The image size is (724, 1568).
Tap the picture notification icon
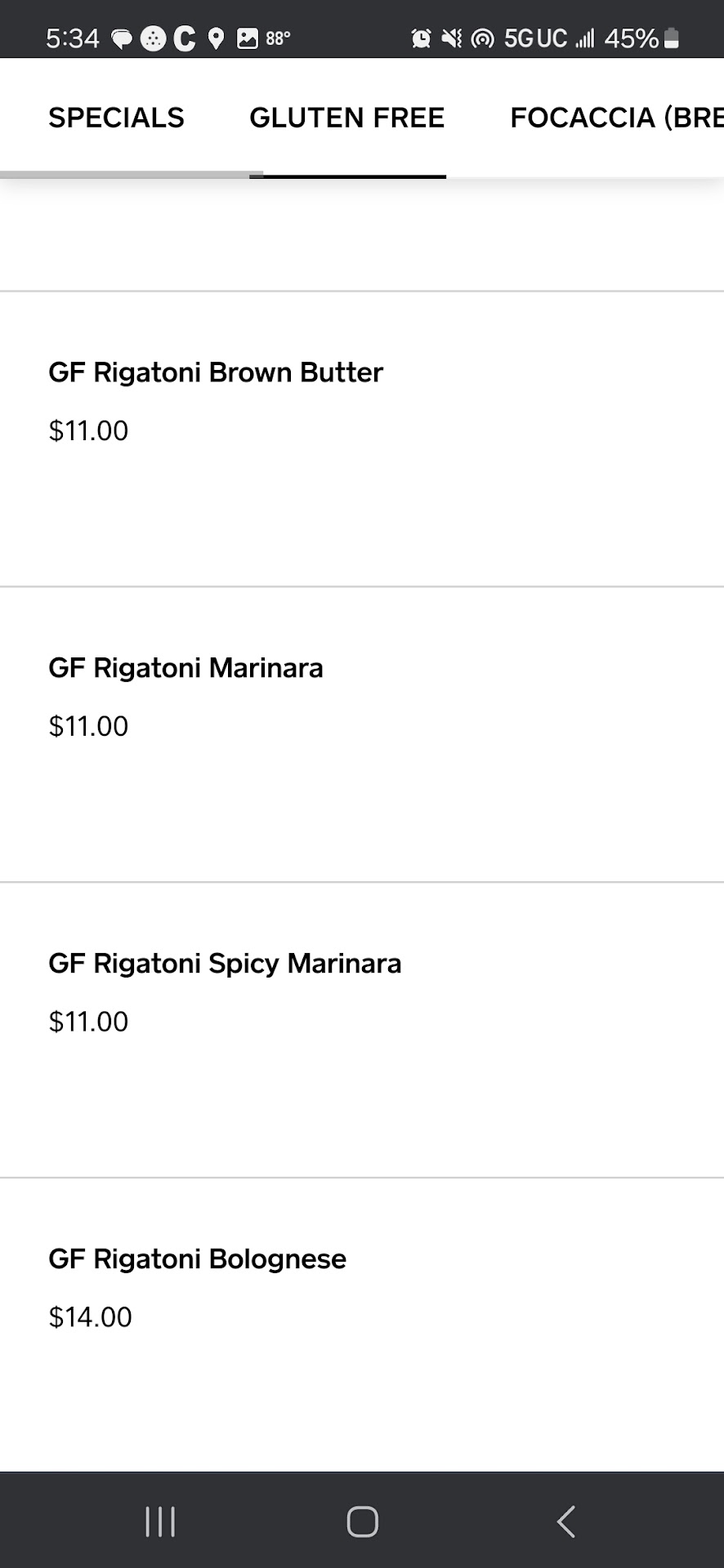pyautogui.click(x=247, y=38)
